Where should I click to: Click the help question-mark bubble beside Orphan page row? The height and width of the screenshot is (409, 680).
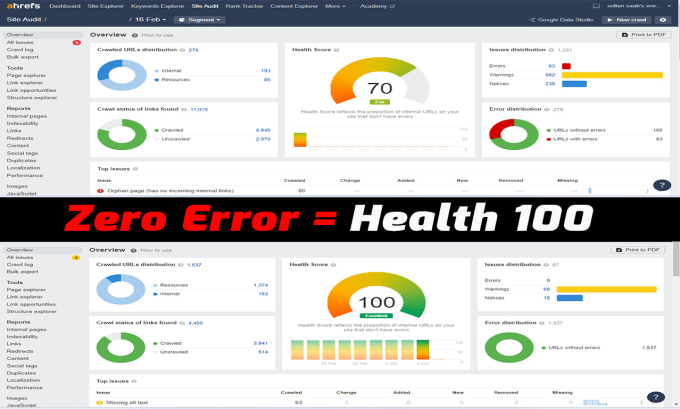662,185
